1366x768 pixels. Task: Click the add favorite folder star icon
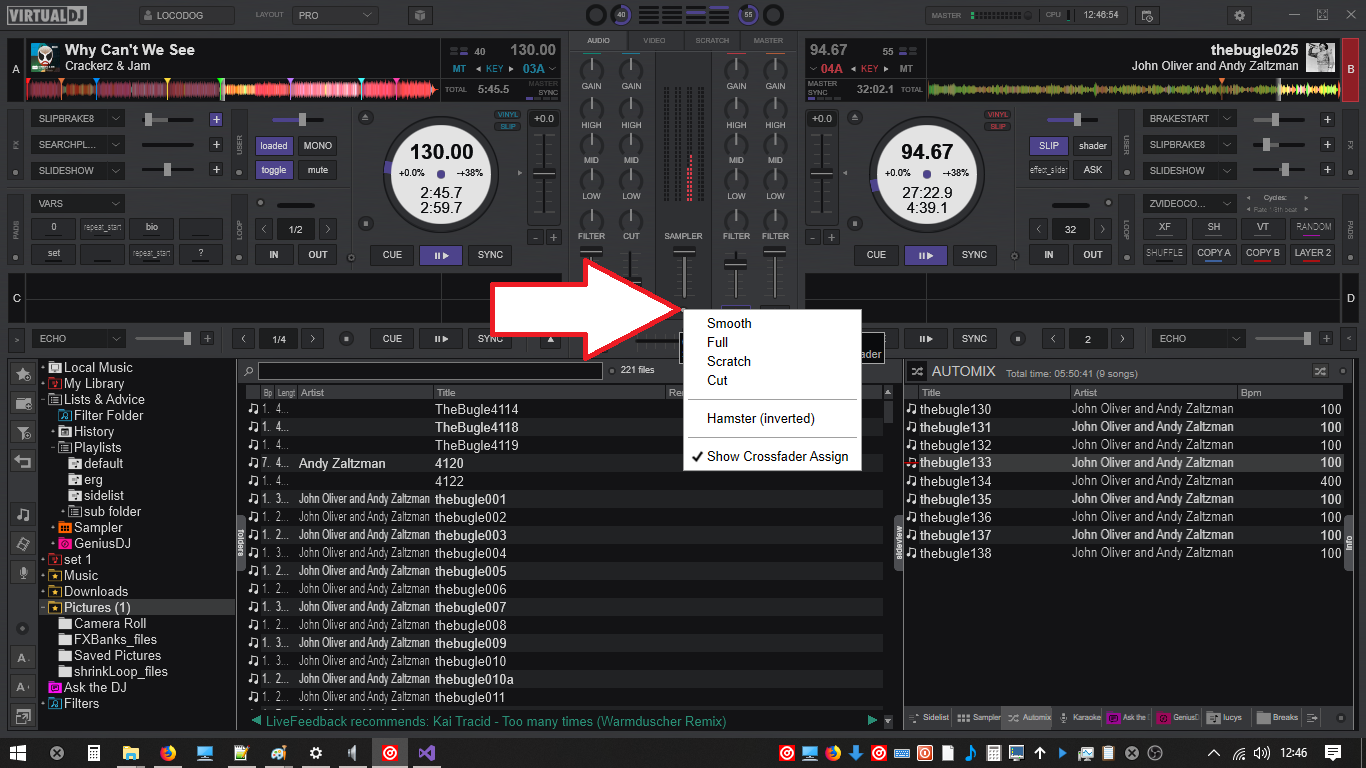point(23,374)
